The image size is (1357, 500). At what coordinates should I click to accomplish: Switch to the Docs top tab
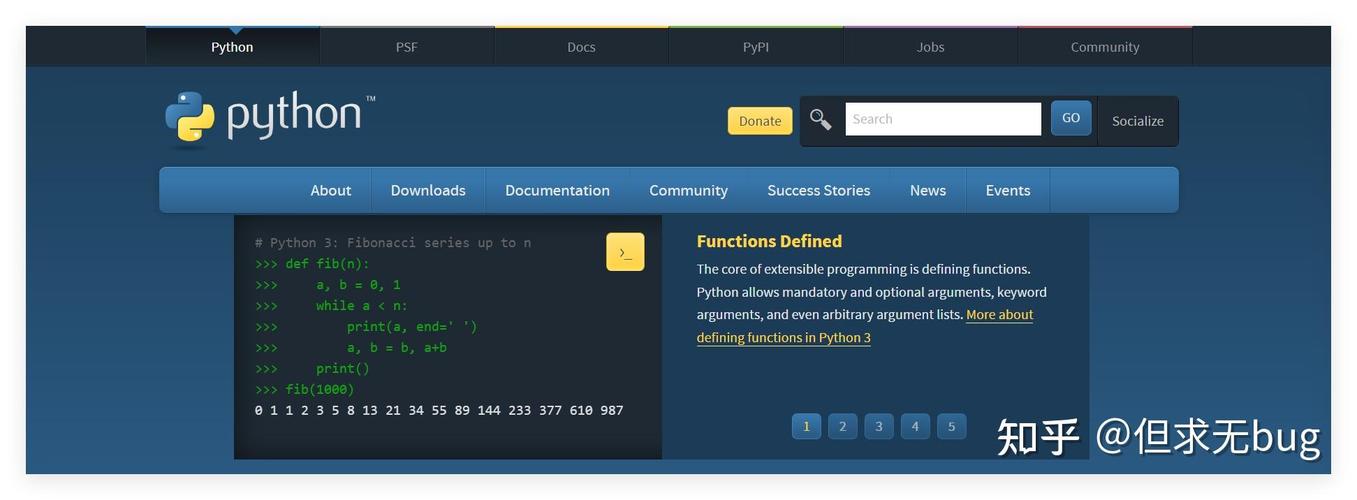581,47
